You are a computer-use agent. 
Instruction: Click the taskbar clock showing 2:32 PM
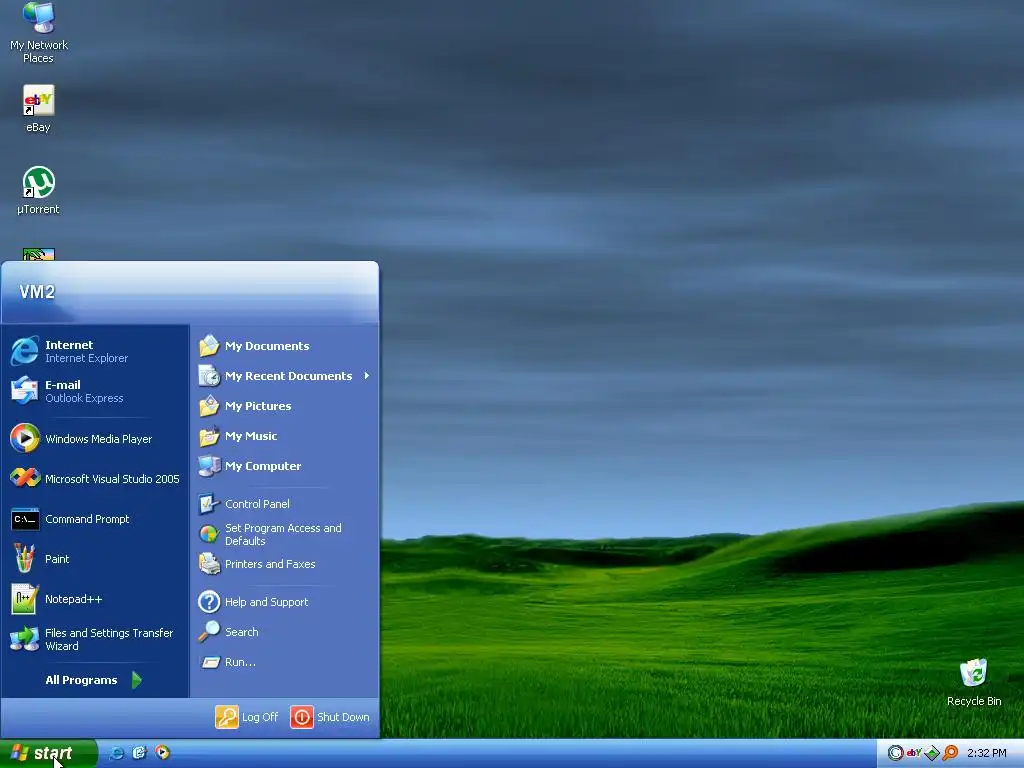[987, 753]
